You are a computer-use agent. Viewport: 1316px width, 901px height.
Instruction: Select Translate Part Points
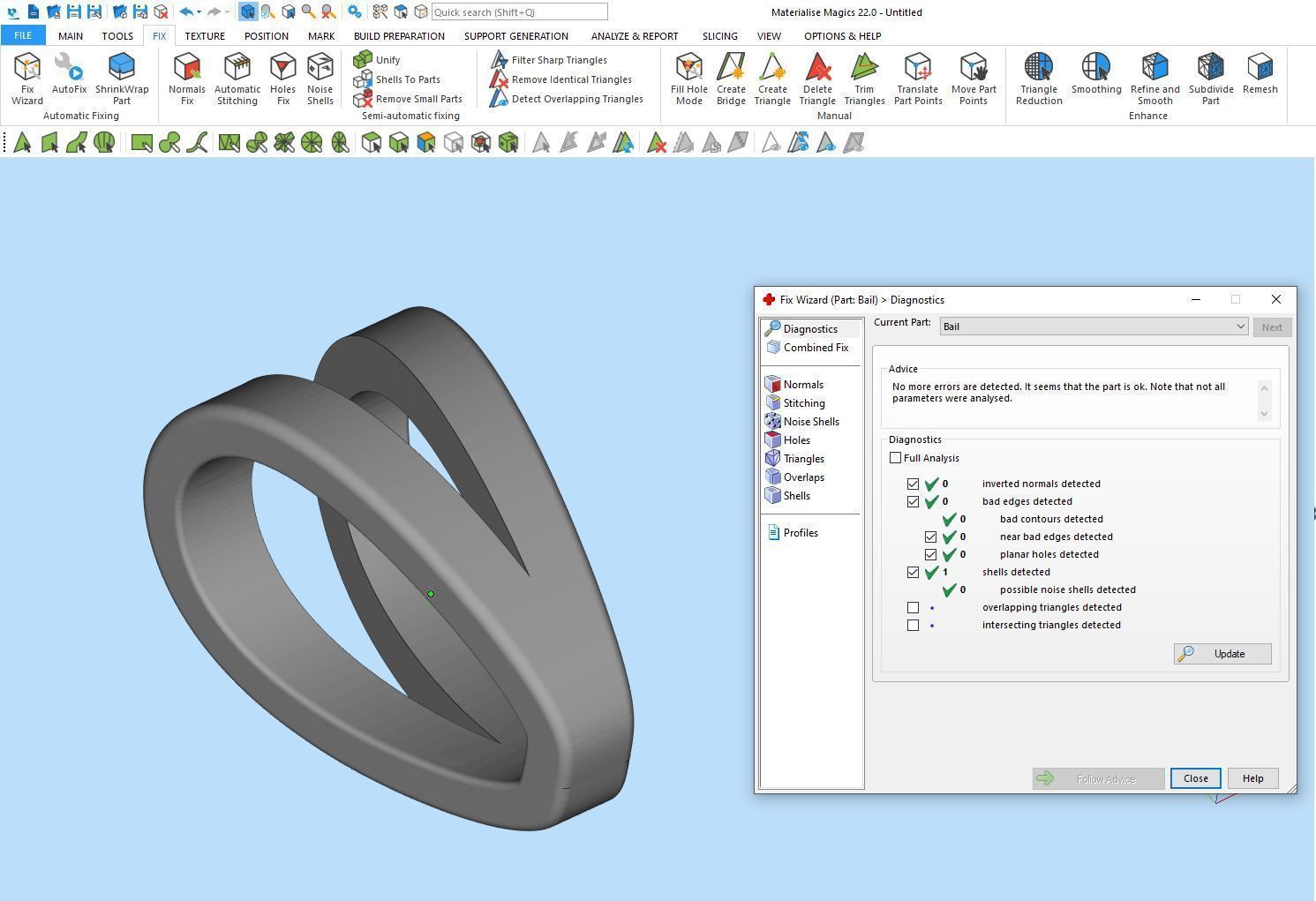pos(918,79)
